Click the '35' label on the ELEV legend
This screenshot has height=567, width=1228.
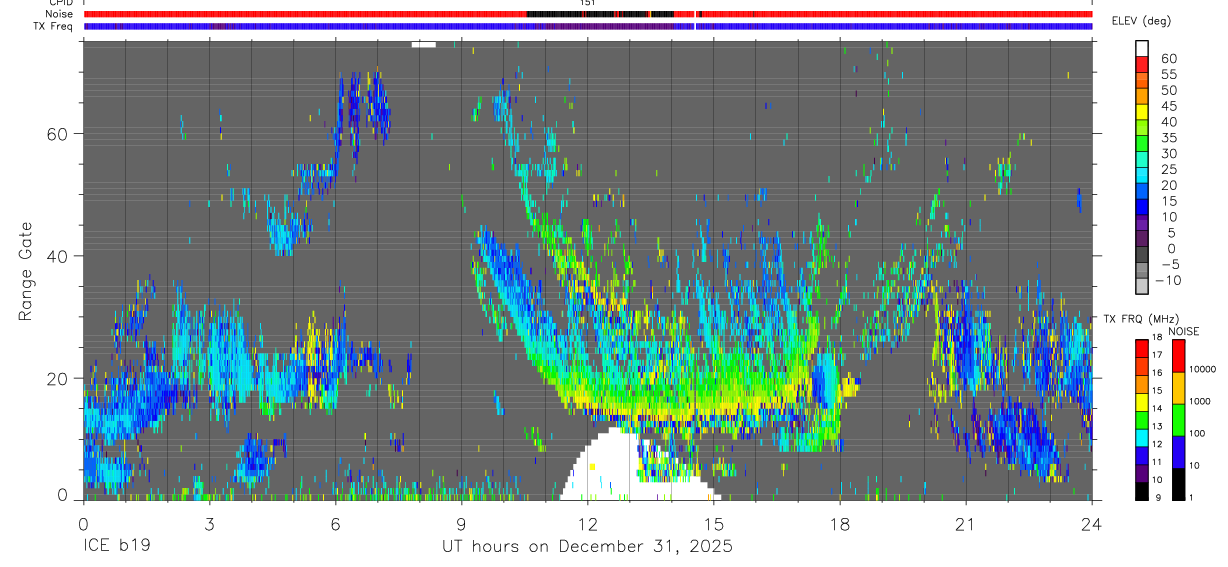[x=1167, y=138]
